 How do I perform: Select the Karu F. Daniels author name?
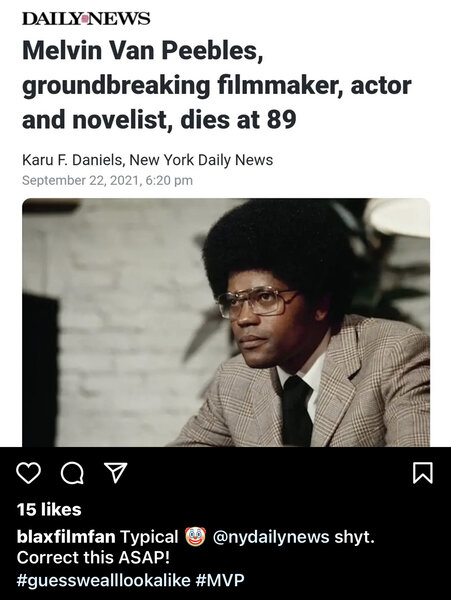click(72, 160)
